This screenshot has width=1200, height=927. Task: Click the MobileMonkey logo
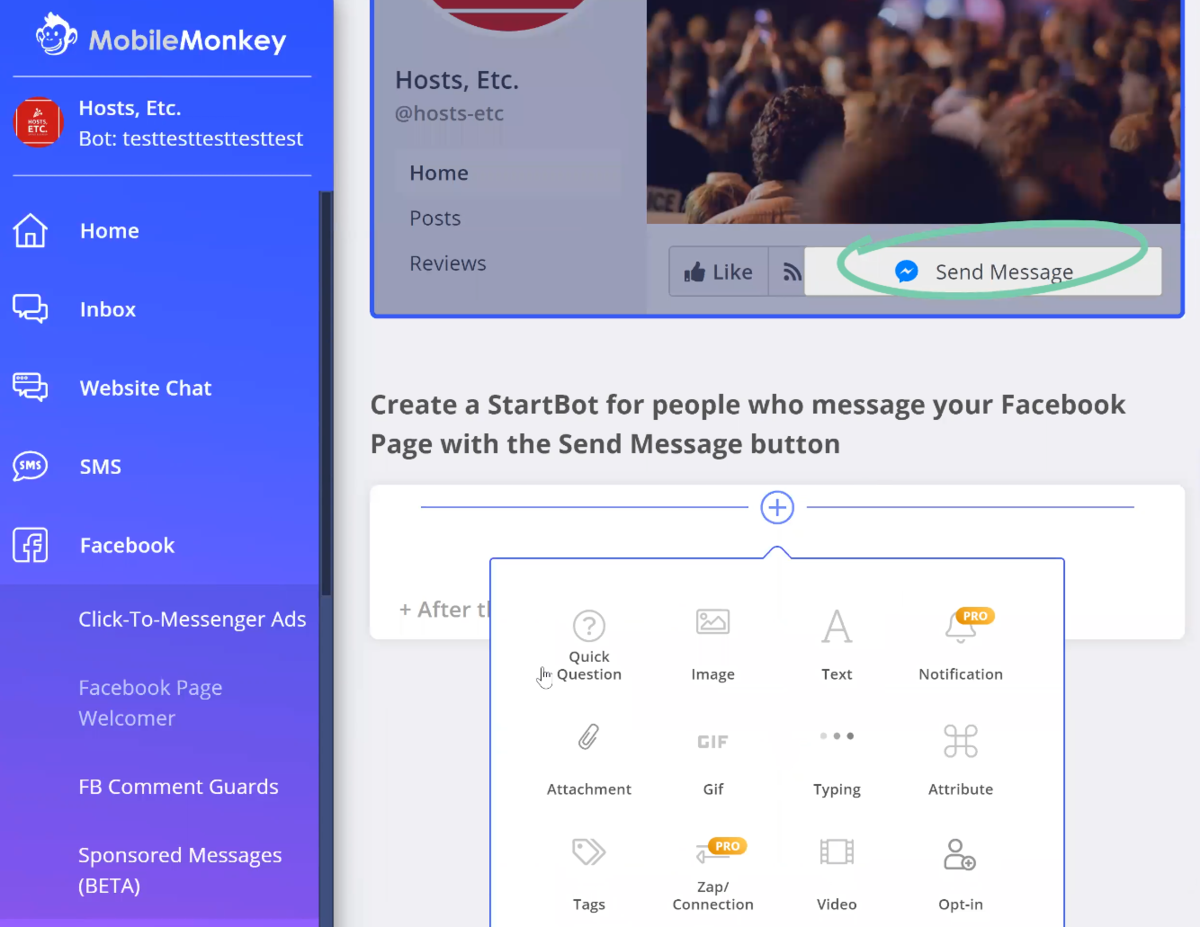pos(161,37)
